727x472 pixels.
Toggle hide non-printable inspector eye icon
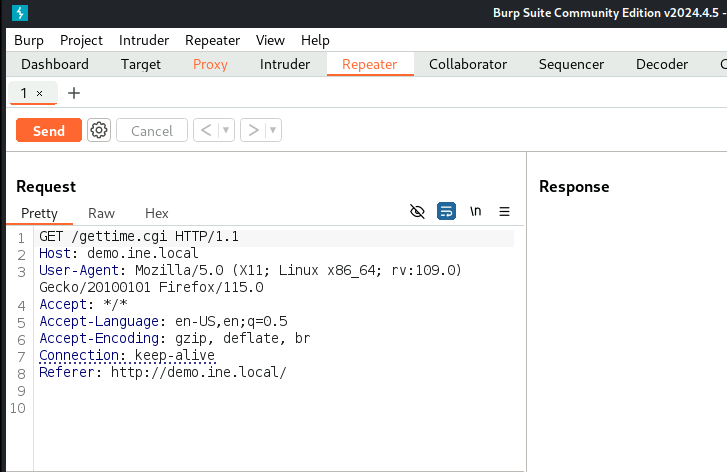pos(418,211)
